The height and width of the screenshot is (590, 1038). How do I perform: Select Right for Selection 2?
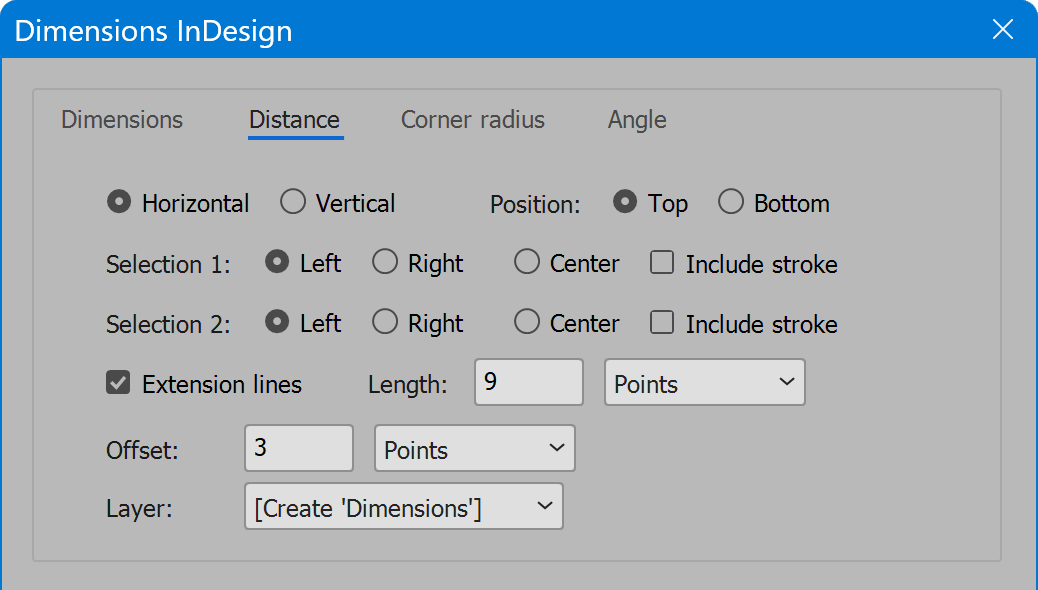pos(385,323)
